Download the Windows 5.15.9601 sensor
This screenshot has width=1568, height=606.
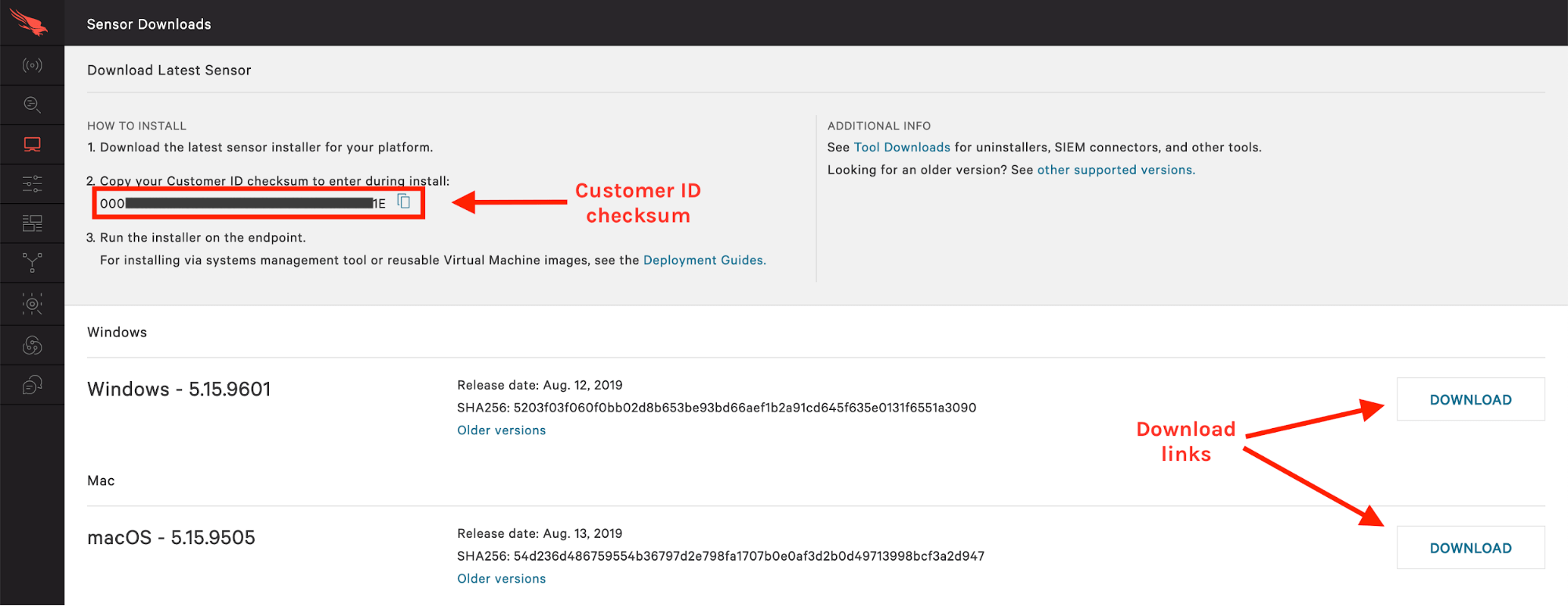coord(1470,400)
